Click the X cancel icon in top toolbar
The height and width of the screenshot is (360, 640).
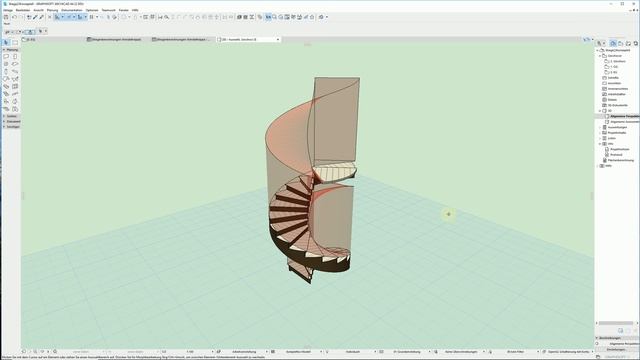(50, 17)
